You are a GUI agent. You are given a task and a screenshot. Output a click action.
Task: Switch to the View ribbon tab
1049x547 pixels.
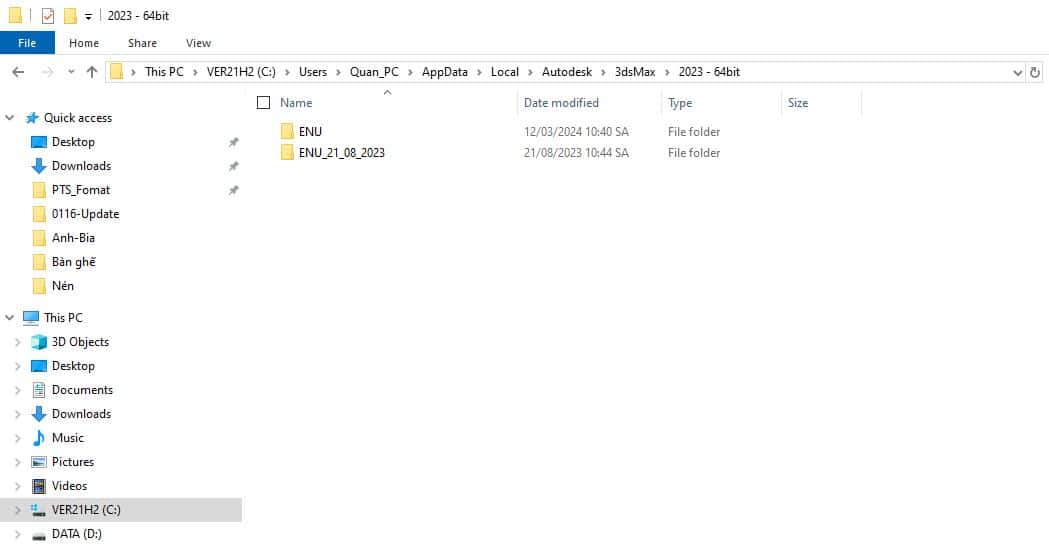198,43
